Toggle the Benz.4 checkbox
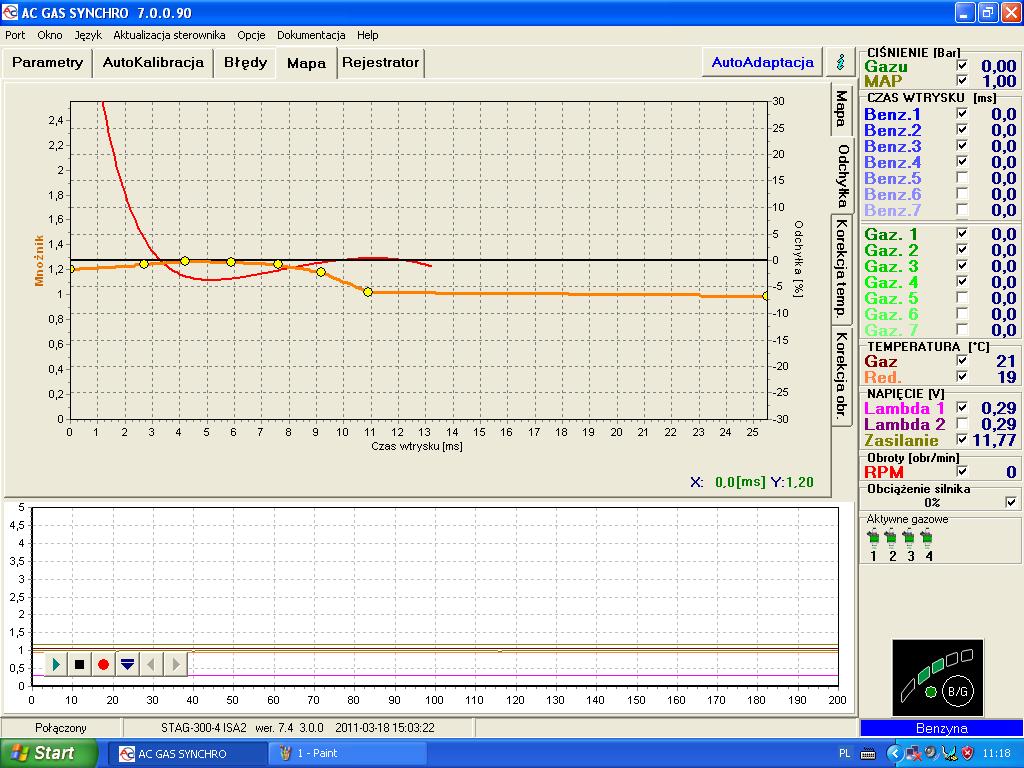Screen dimensions: 1024x768 (x=961, y=161)
